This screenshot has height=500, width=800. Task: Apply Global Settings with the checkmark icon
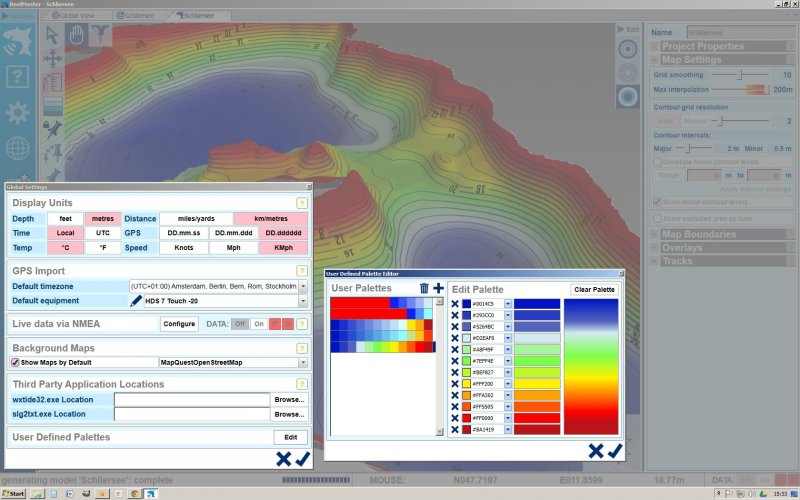[303, 458]
